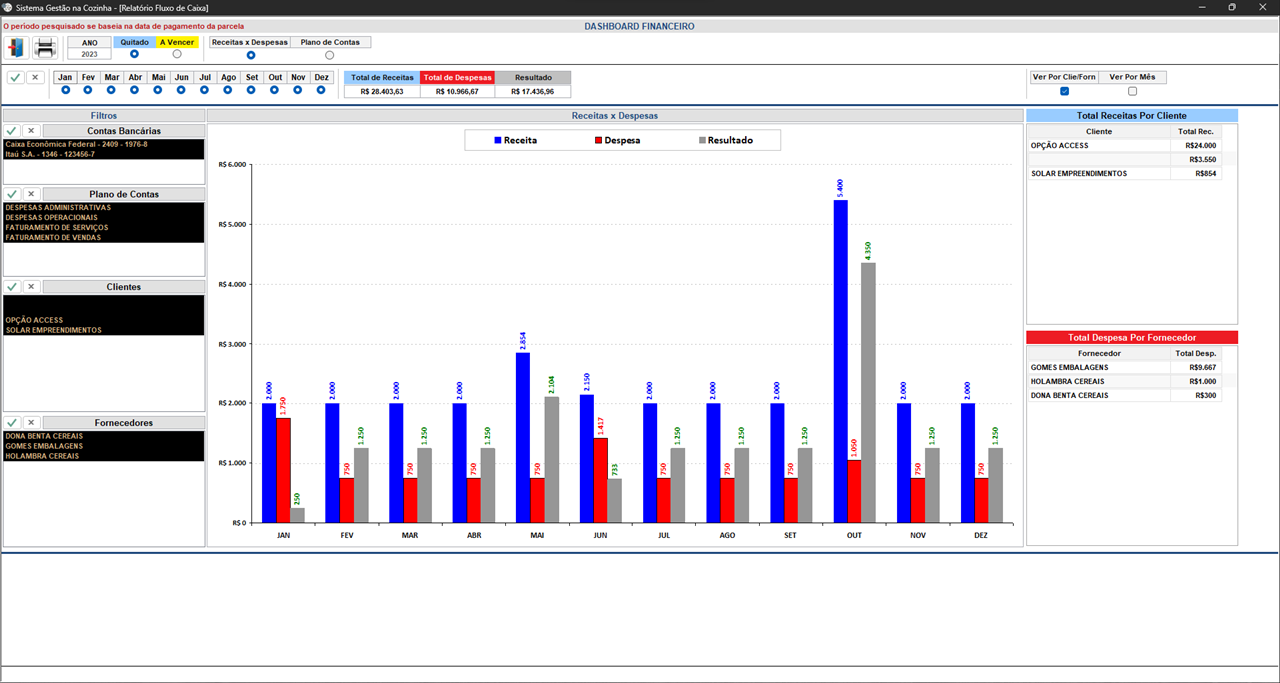
Task: Click the Cliente column header
Action: (x=1099, y=131)
